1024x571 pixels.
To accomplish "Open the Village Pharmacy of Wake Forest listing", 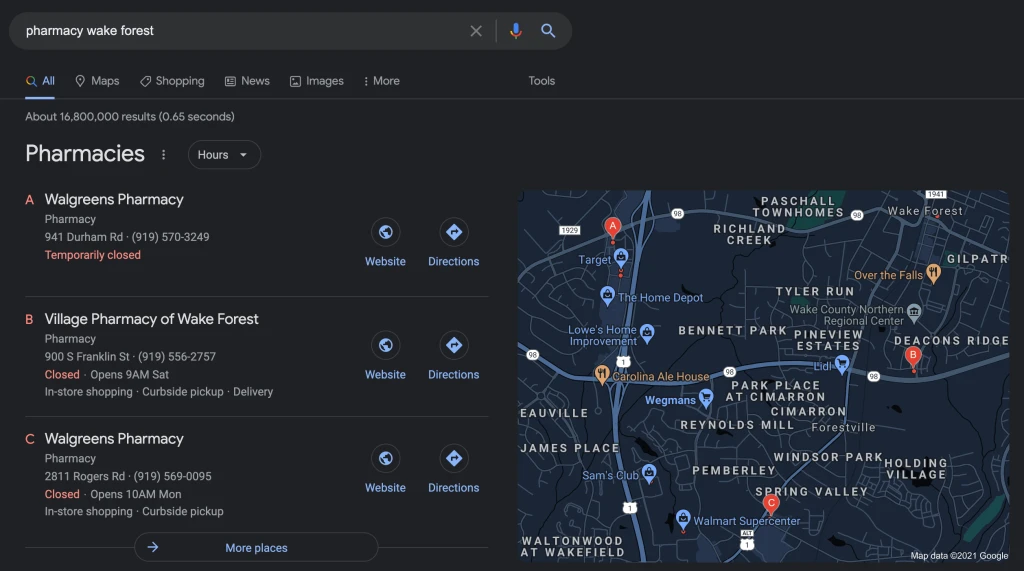I will pos(152,319).
